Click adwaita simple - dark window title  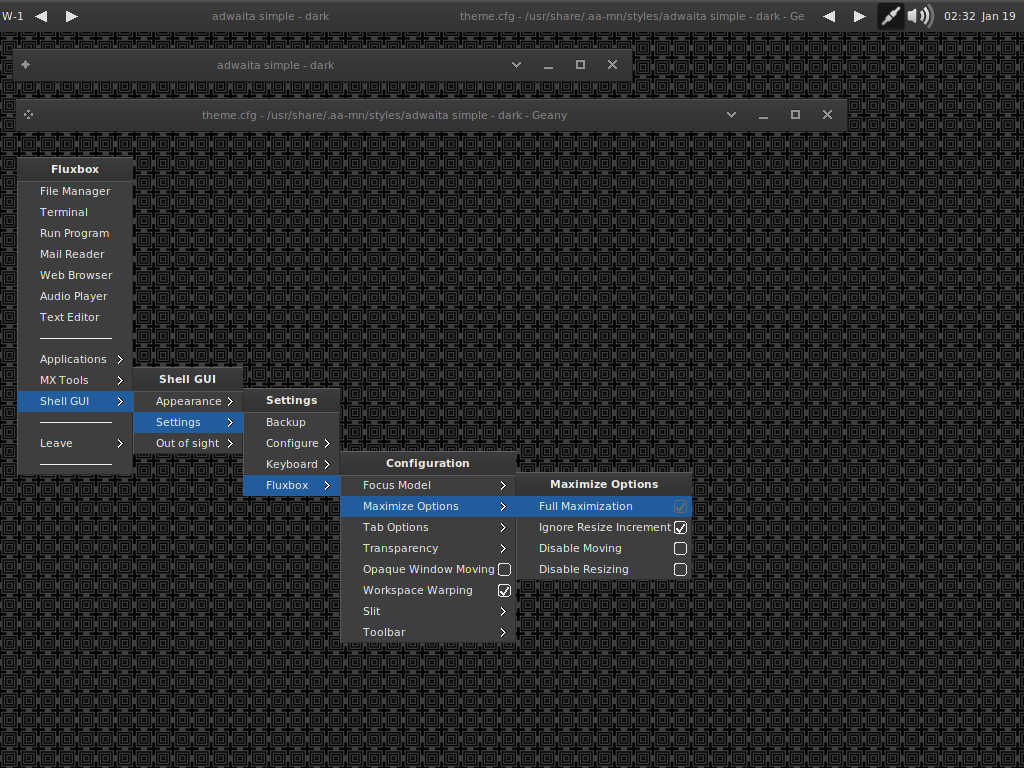tap(275, 65)
